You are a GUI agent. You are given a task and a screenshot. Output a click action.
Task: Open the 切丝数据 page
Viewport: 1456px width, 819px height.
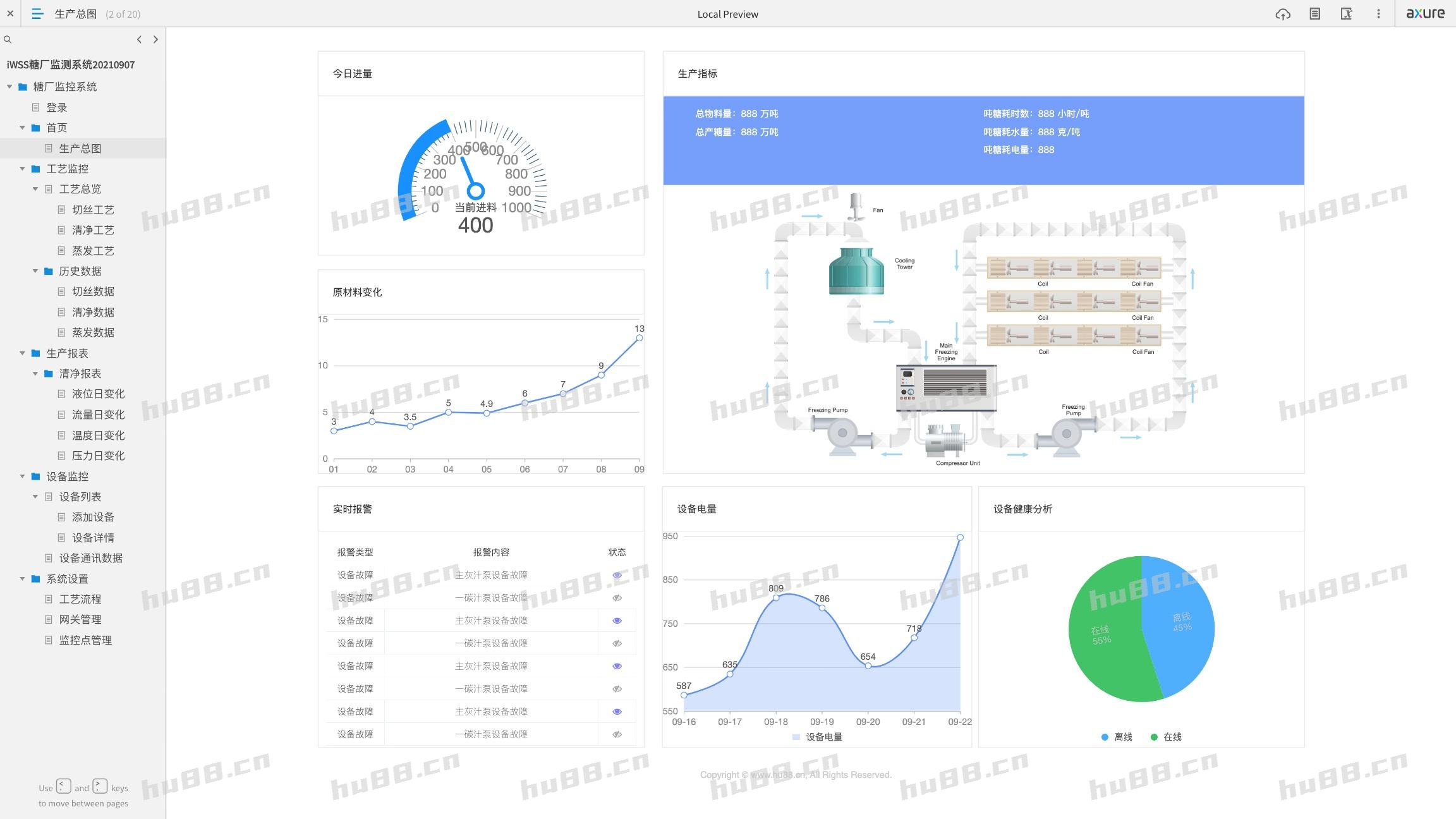93,291
